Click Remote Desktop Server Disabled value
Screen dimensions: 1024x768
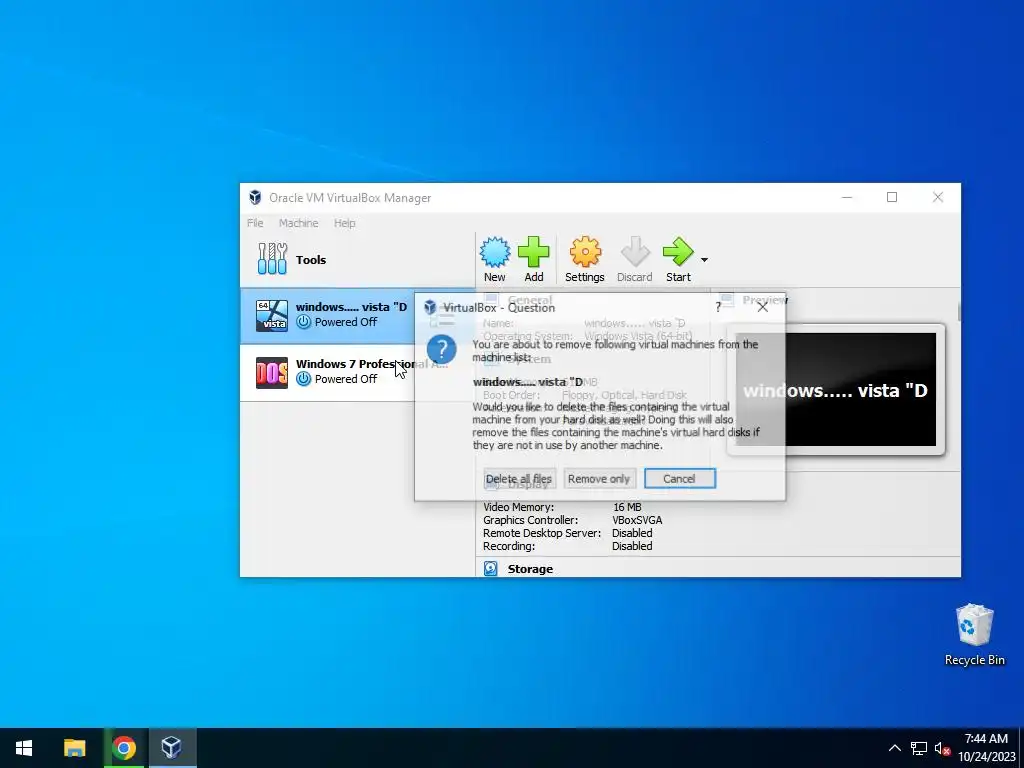coord(632,534)
